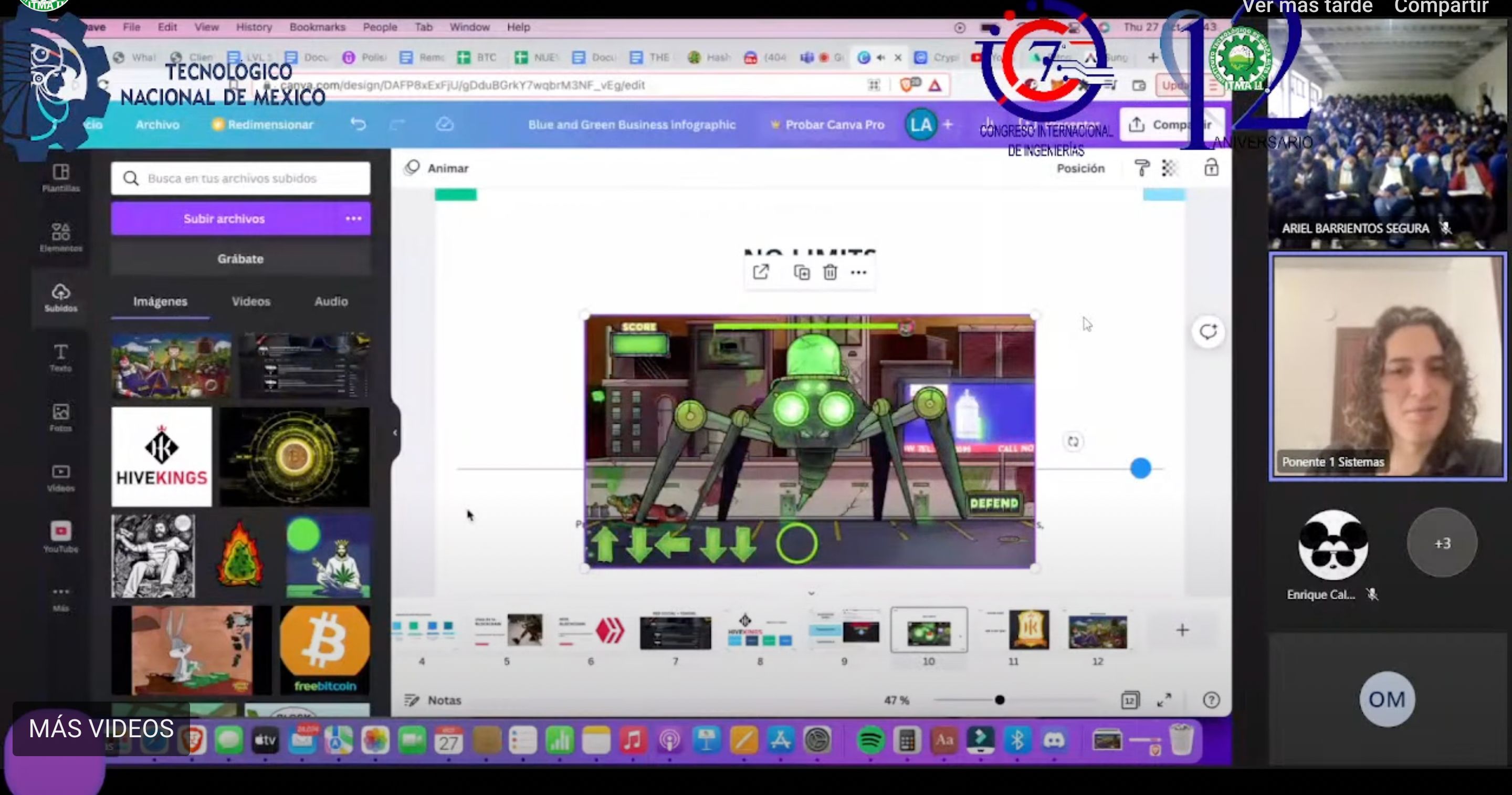Click Probar Canva Pro

tap(827, 124)
